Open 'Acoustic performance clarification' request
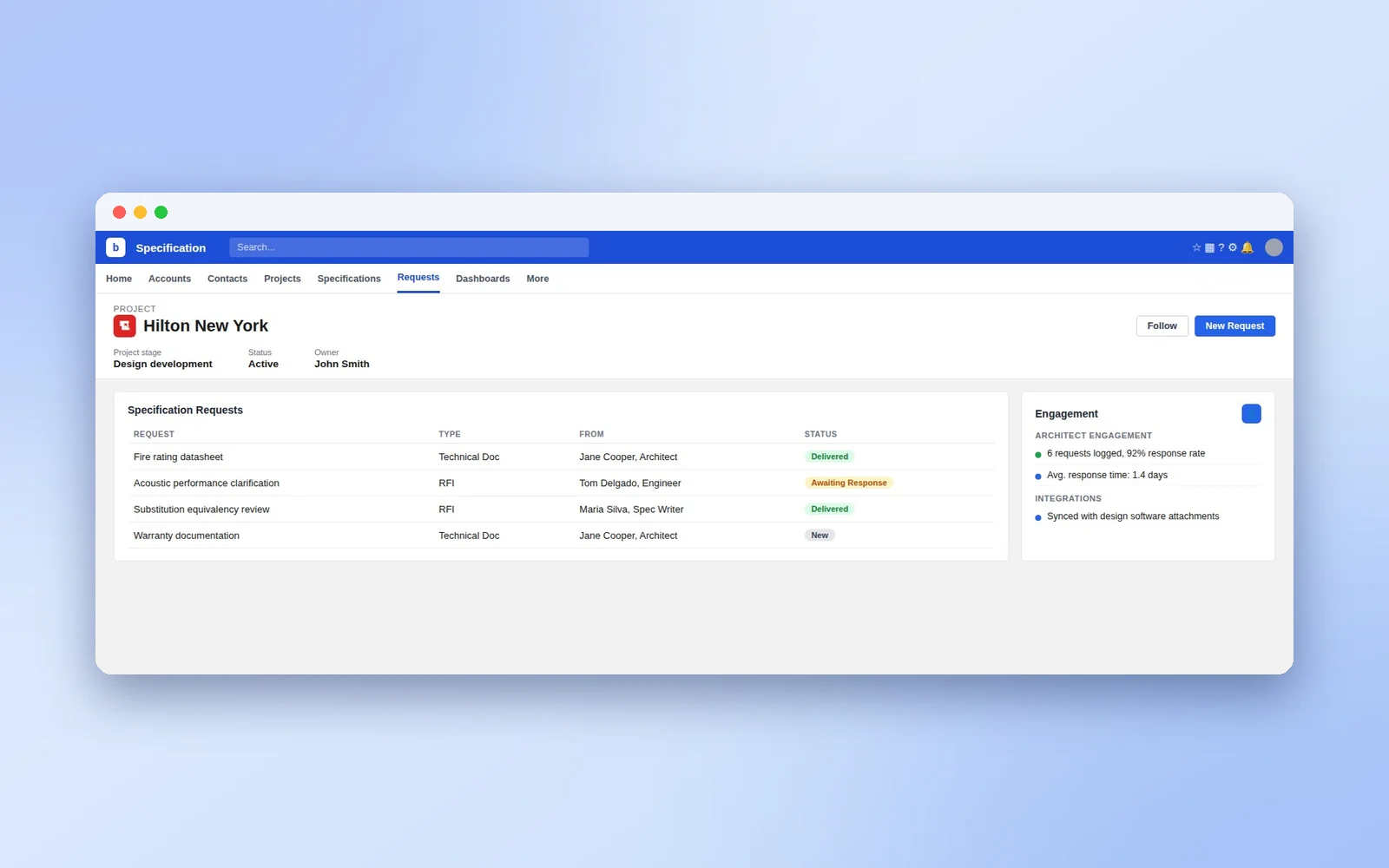Viewport: 1389px width, 868px height. click(207, 483)
